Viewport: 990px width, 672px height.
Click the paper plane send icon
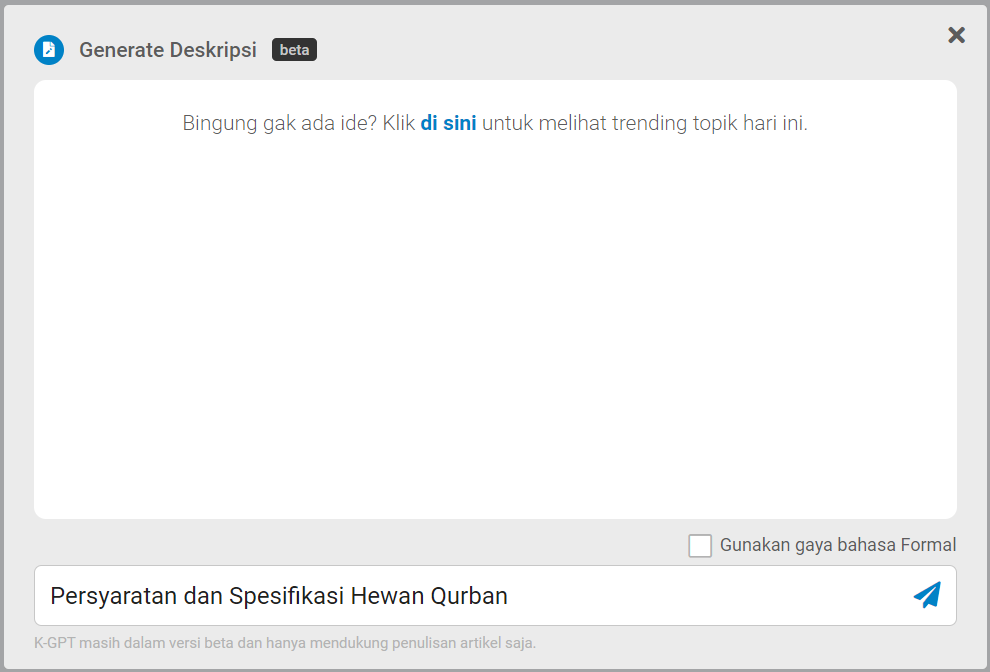tap(927, 595)
